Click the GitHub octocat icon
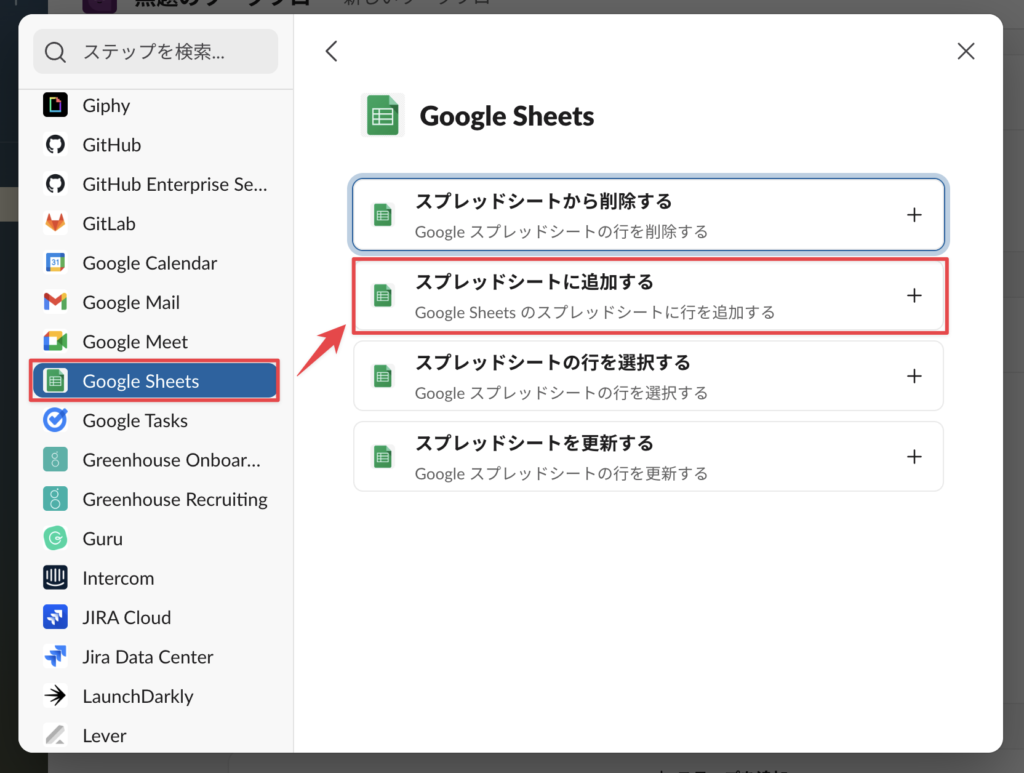The height and width of the screenshot is (773, 1024). pyautogui.click(x=55, y=145)
